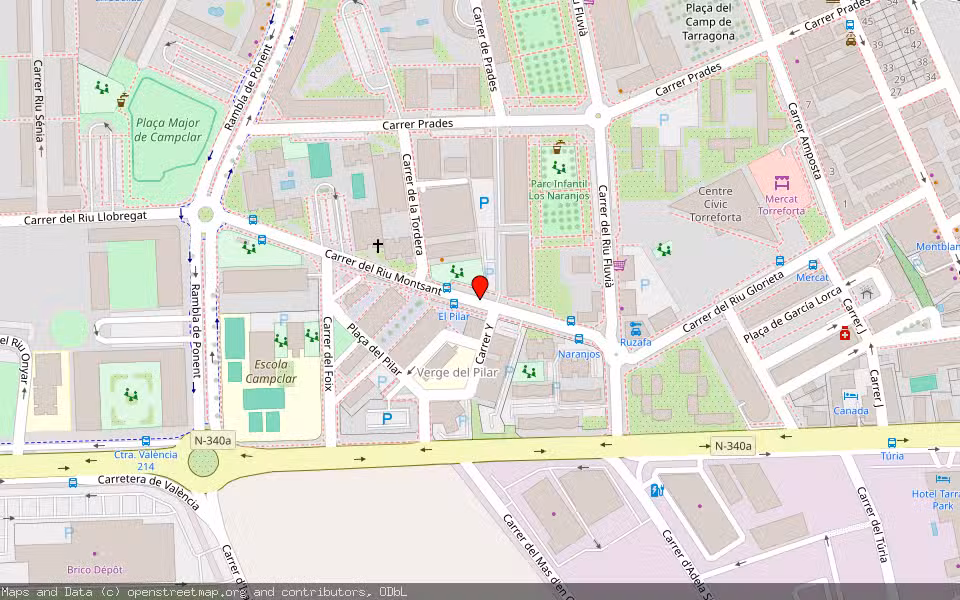Image resolution: width=960 pixels, height=600 pixels.
Task: Click the Parc Infantil Los Naranjos label
Action: pos(559,189)
